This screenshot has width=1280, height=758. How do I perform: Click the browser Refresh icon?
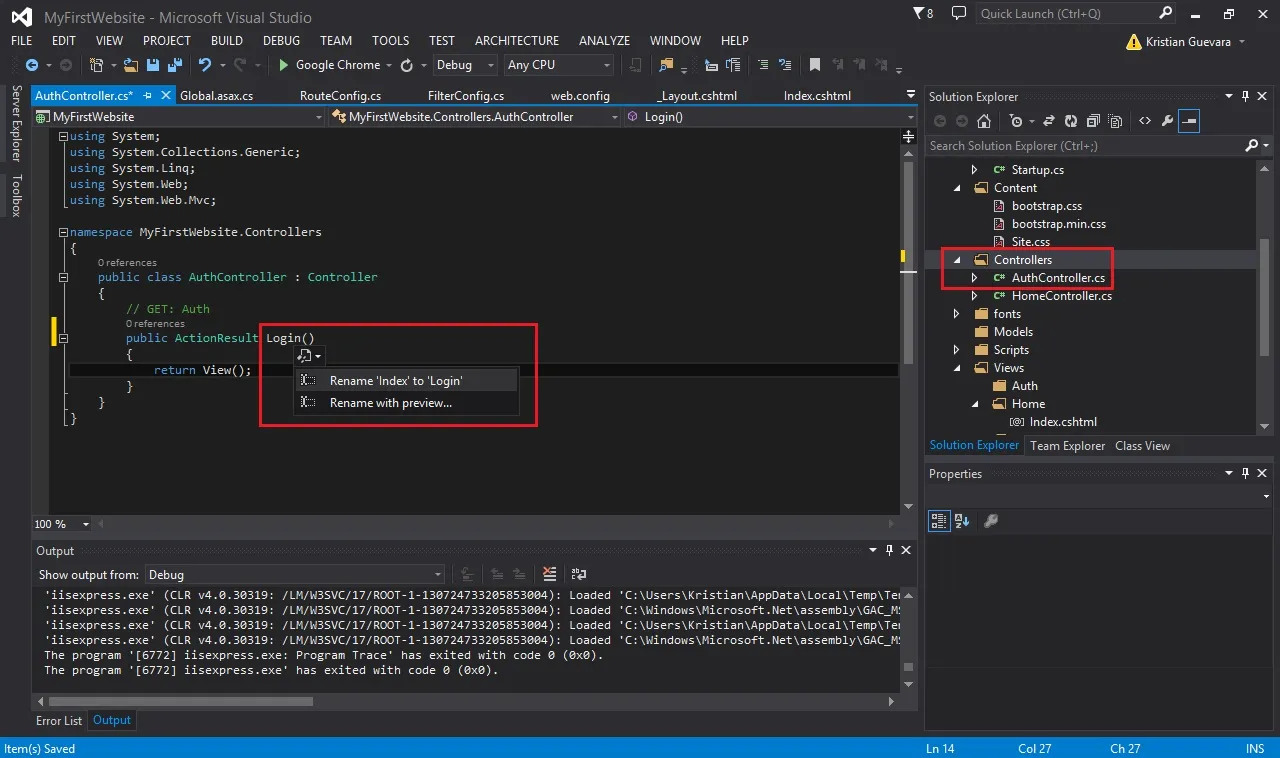click(406, 65)
